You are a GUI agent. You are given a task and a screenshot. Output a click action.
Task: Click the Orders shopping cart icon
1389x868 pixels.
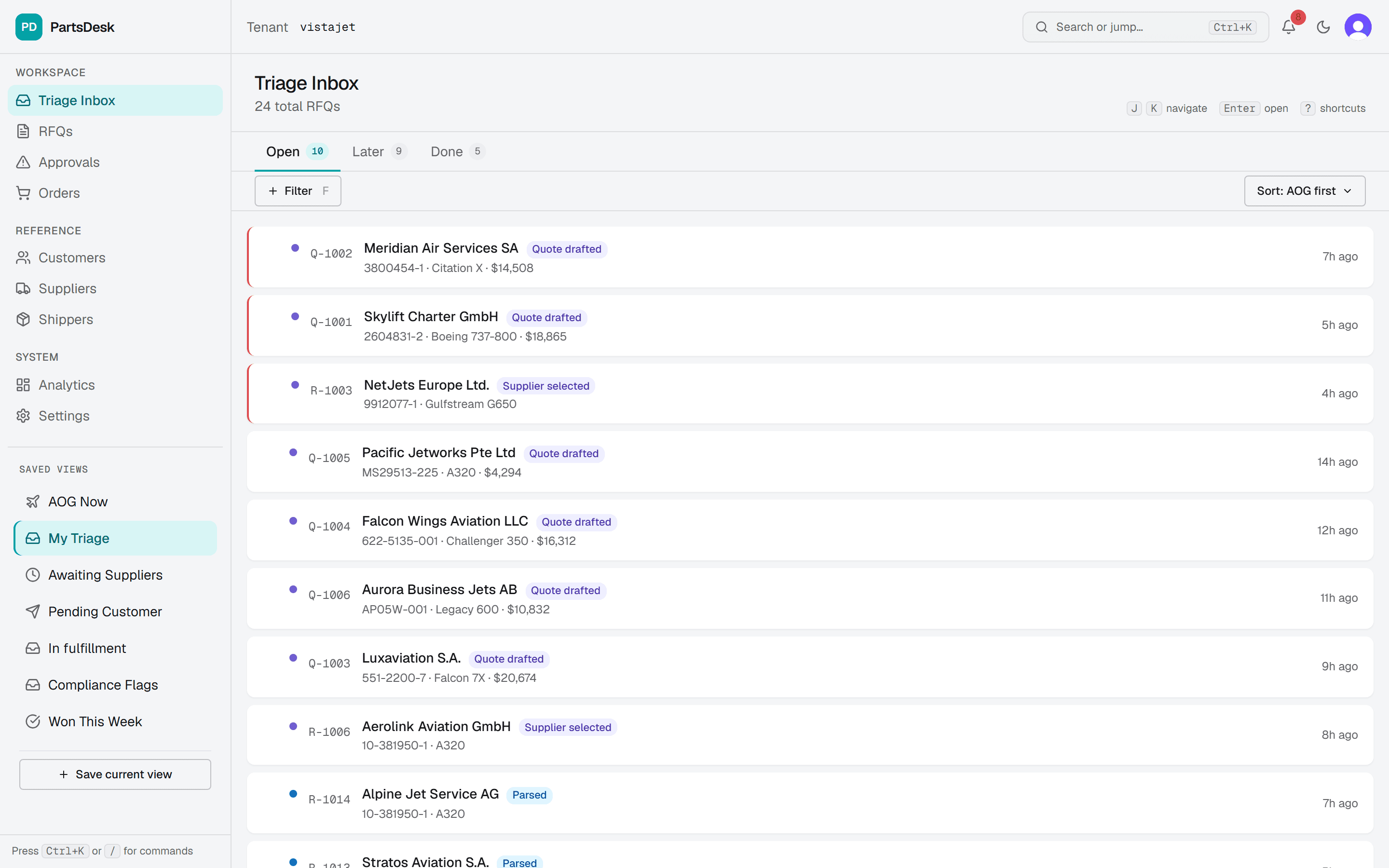[x=23, y=193]
